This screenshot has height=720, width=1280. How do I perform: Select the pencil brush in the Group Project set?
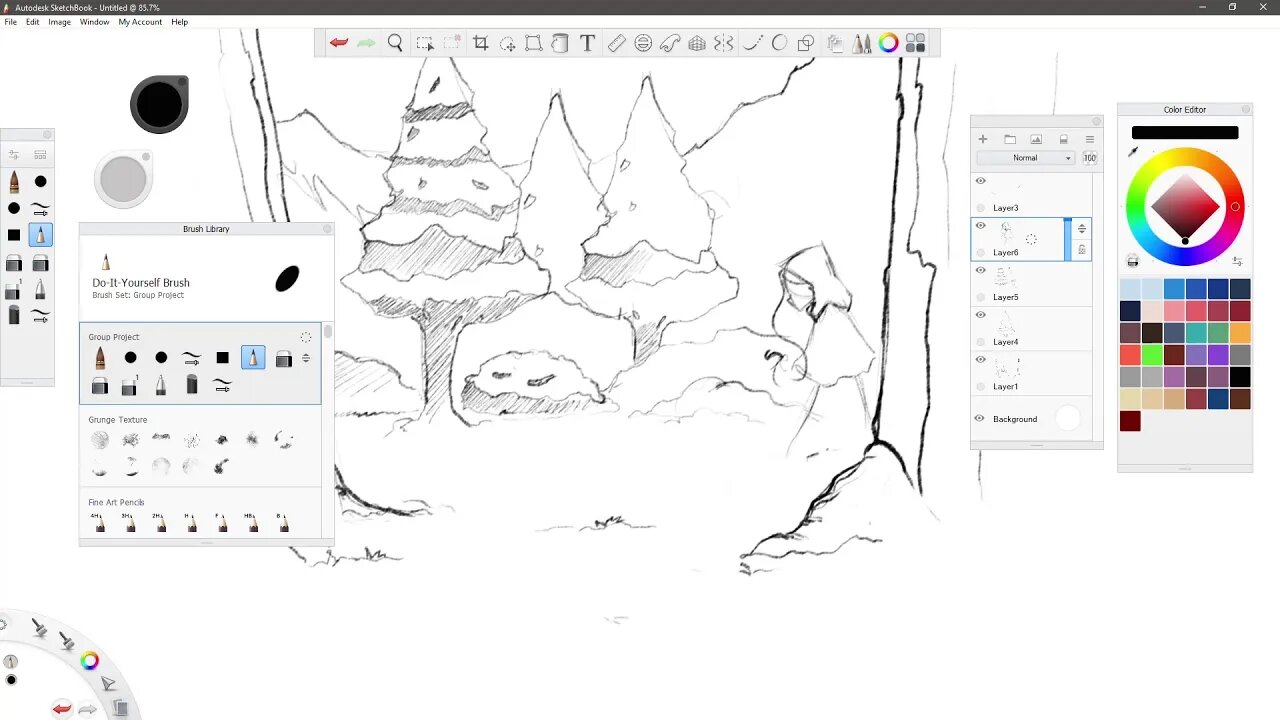pos(253,357)
